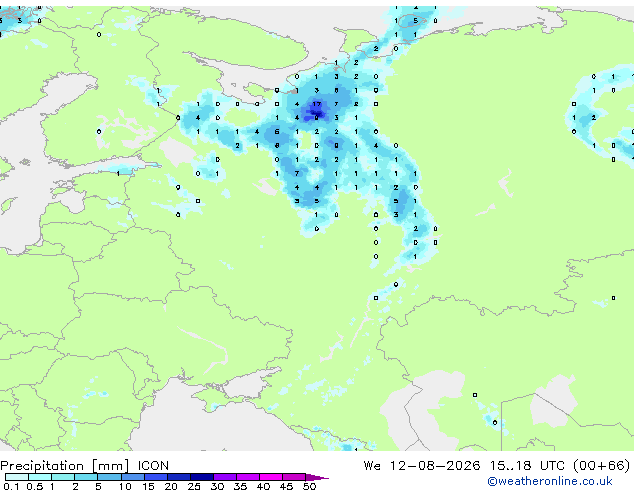Click the legend scale label '0.1'
The image size is (634, 490).
tap(11, 486)
